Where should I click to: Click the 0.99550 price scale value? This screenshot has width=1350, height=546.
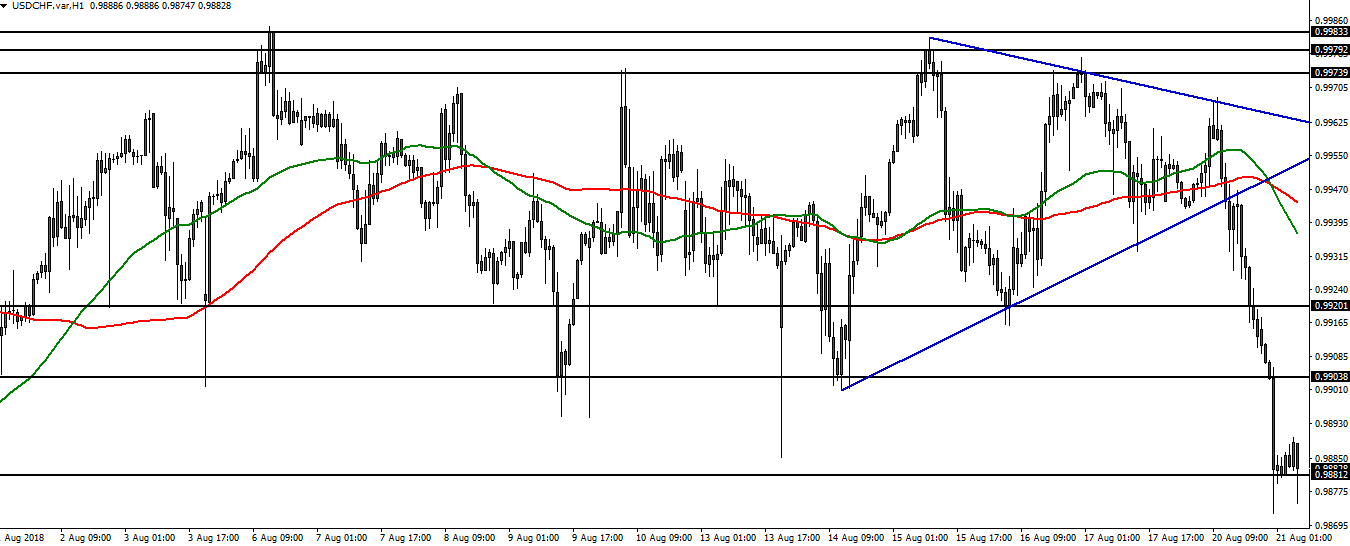[1333, 156]
